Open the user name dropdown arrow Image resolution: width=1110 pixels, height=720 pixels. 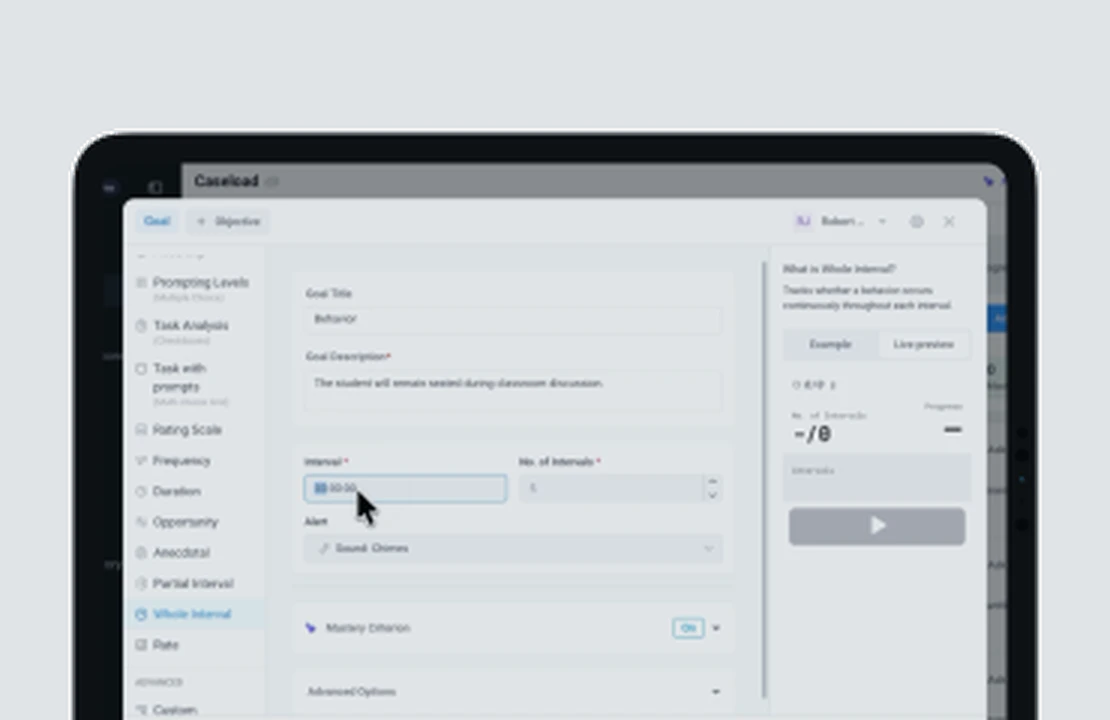[883, 222]
